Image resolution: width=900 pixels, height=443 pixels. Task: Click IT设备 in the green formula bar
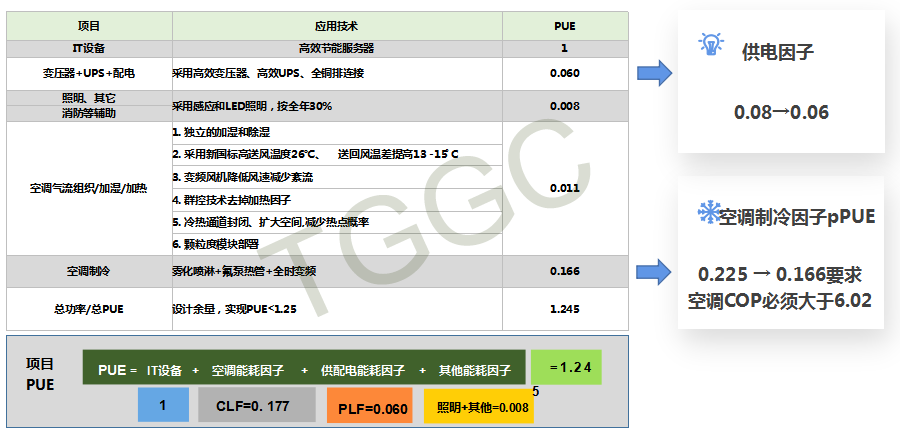click(x=164, y=370)
